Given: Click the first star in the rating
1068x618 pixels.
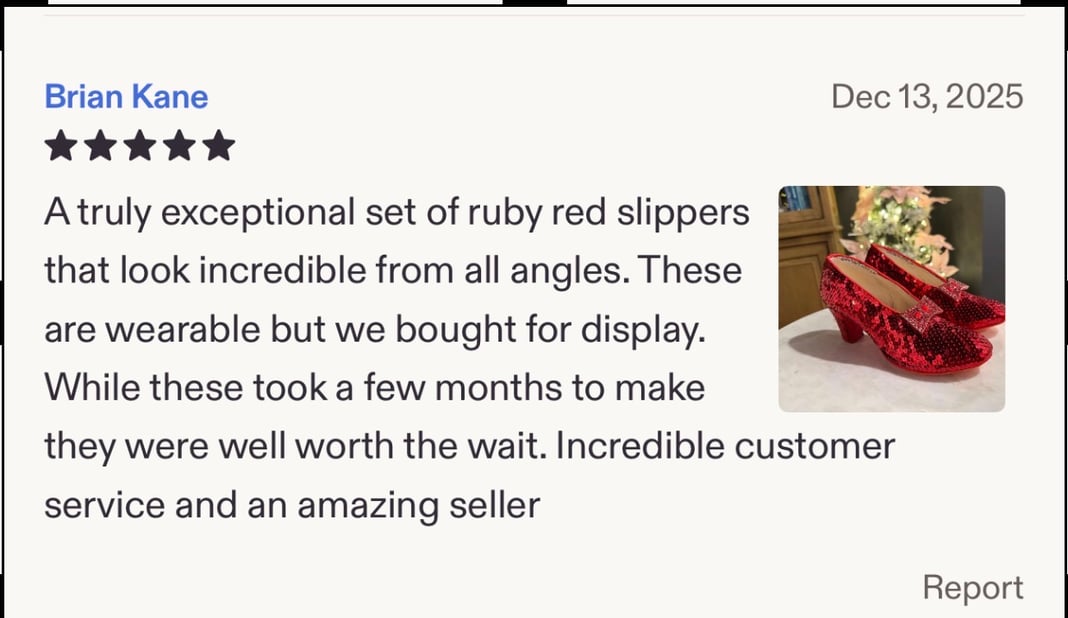Looking at the screenshot, I should tap(61, 147).
